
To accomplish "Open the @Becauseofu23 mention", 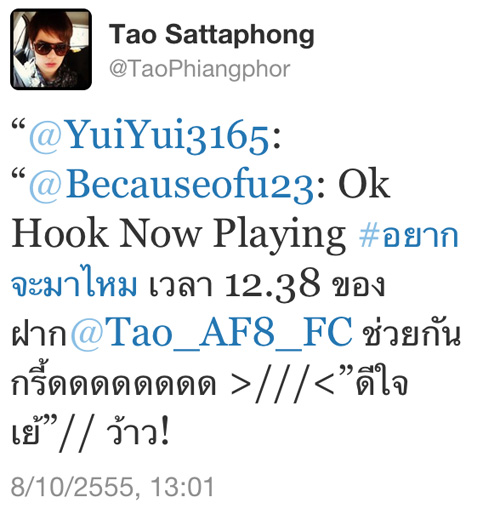I will click(x=172, y=185).
